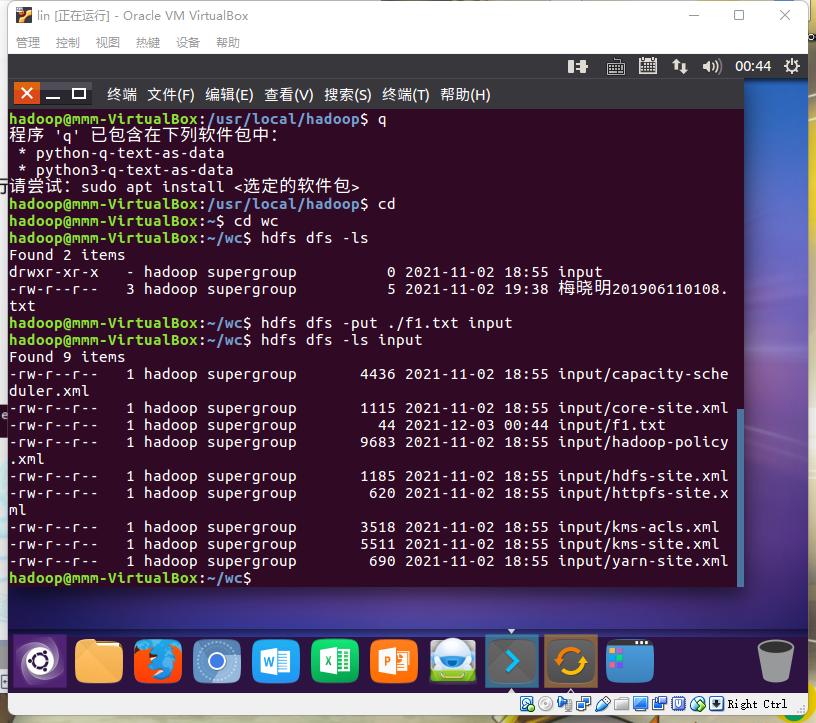
Task: Click the input/kms-site.xml listing line
Action: click(x=364, y=544)
